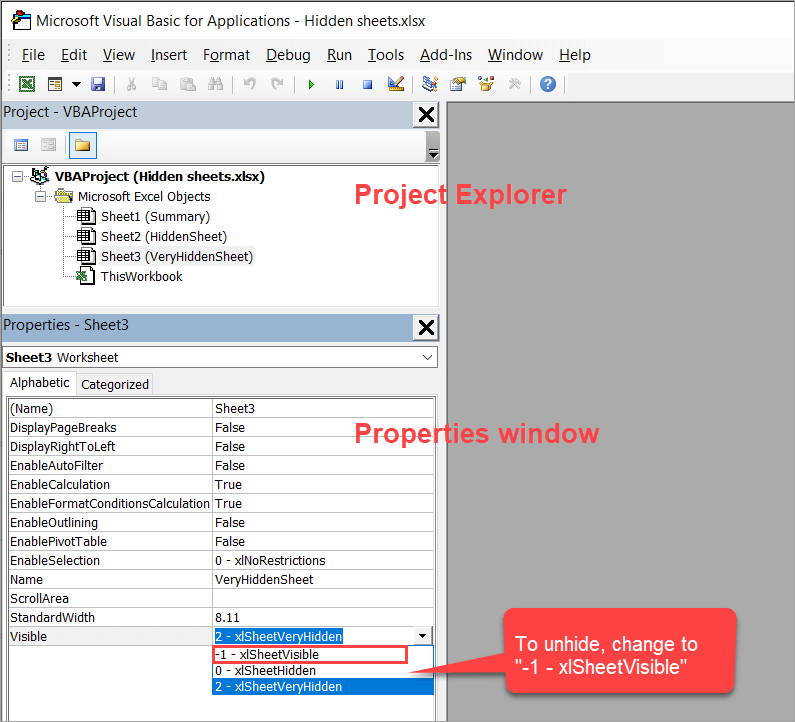Close the Properties - Sheet3 pane
The image size is (795, 722).
[426, 328]
